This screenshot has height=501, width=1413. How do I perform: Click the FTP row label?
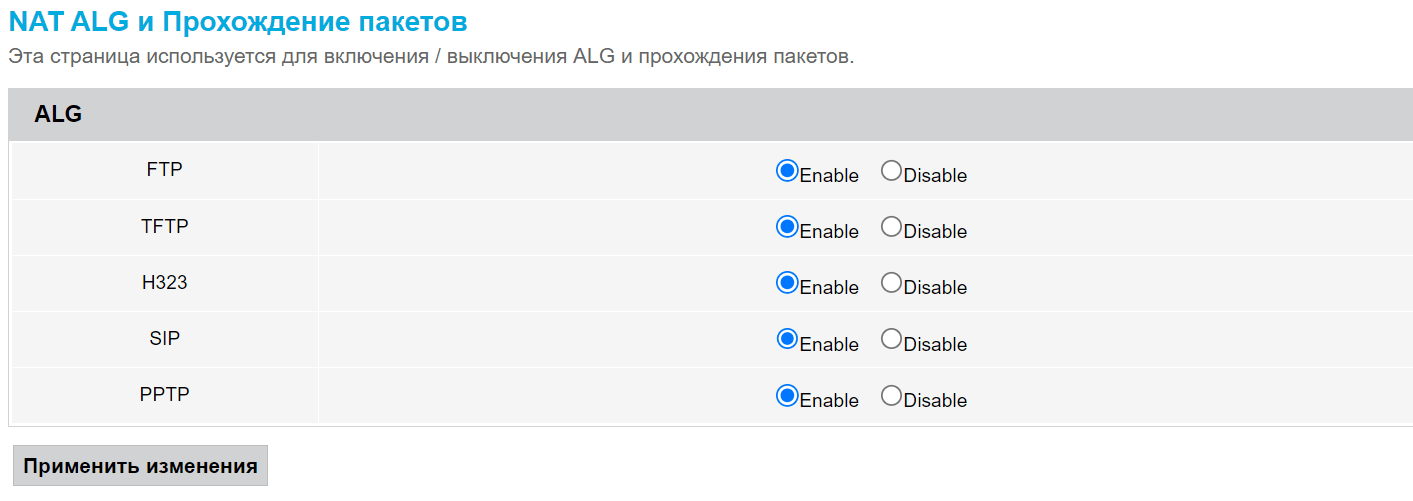point(164,170)
